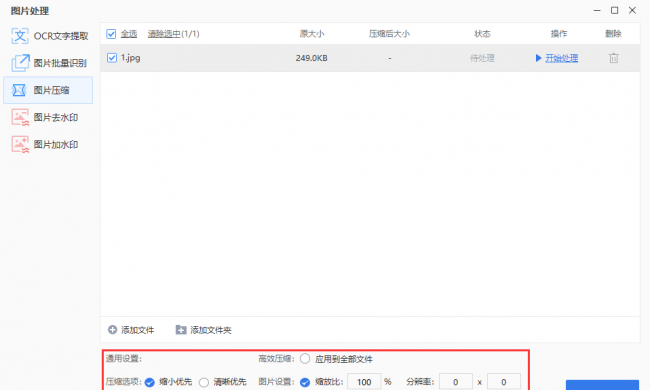Click the plus icon for 添加文件
Viewport: 650px width, 390px height.
pos(112,330)
